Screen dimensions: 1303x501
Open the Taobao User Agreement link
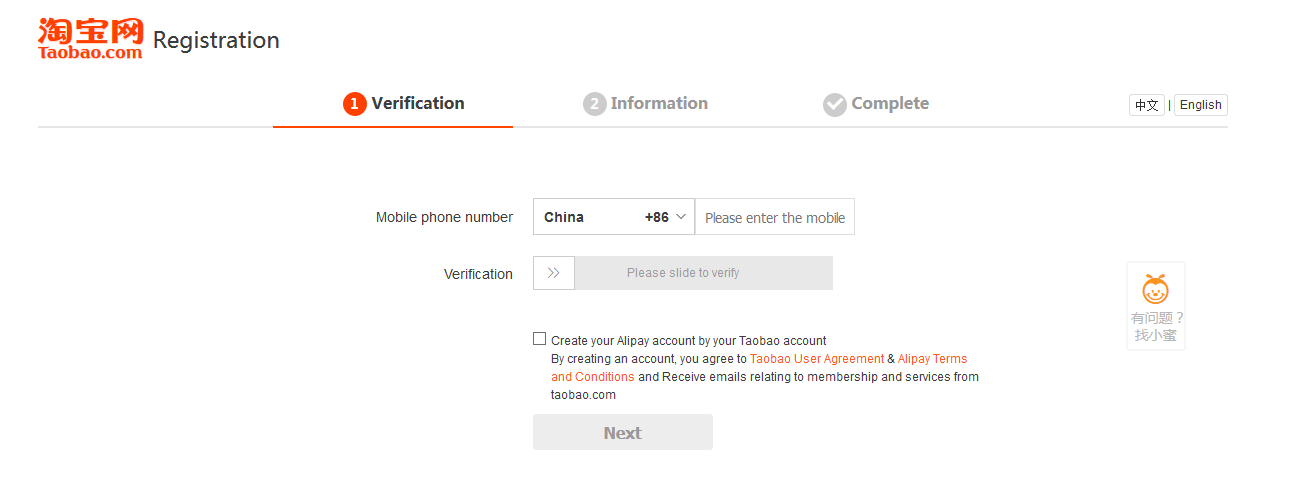pyautogui.click(x=817, y=359)
